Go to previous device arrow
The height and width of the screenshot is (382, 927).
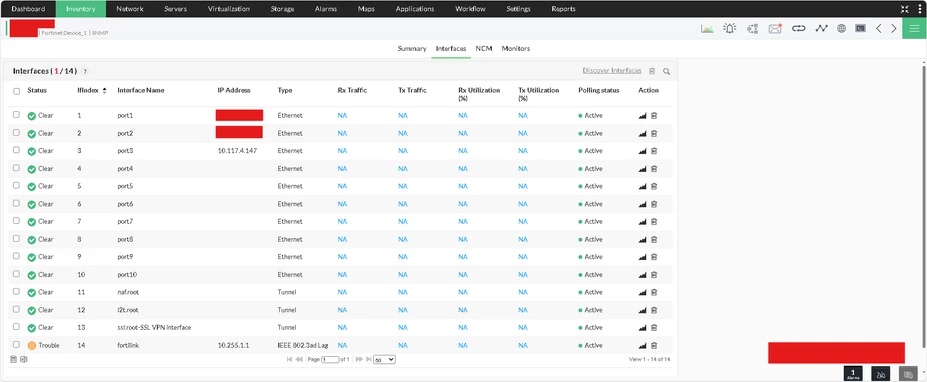pyautogui.click(x=879, y=28)
